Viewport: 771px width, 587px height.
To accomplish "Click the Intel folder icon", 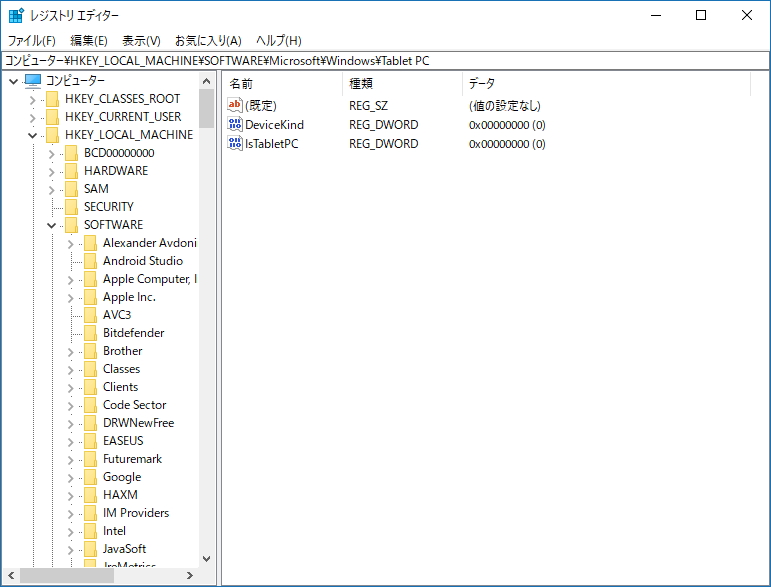I will pyautogui.click(x=90, y=531).
